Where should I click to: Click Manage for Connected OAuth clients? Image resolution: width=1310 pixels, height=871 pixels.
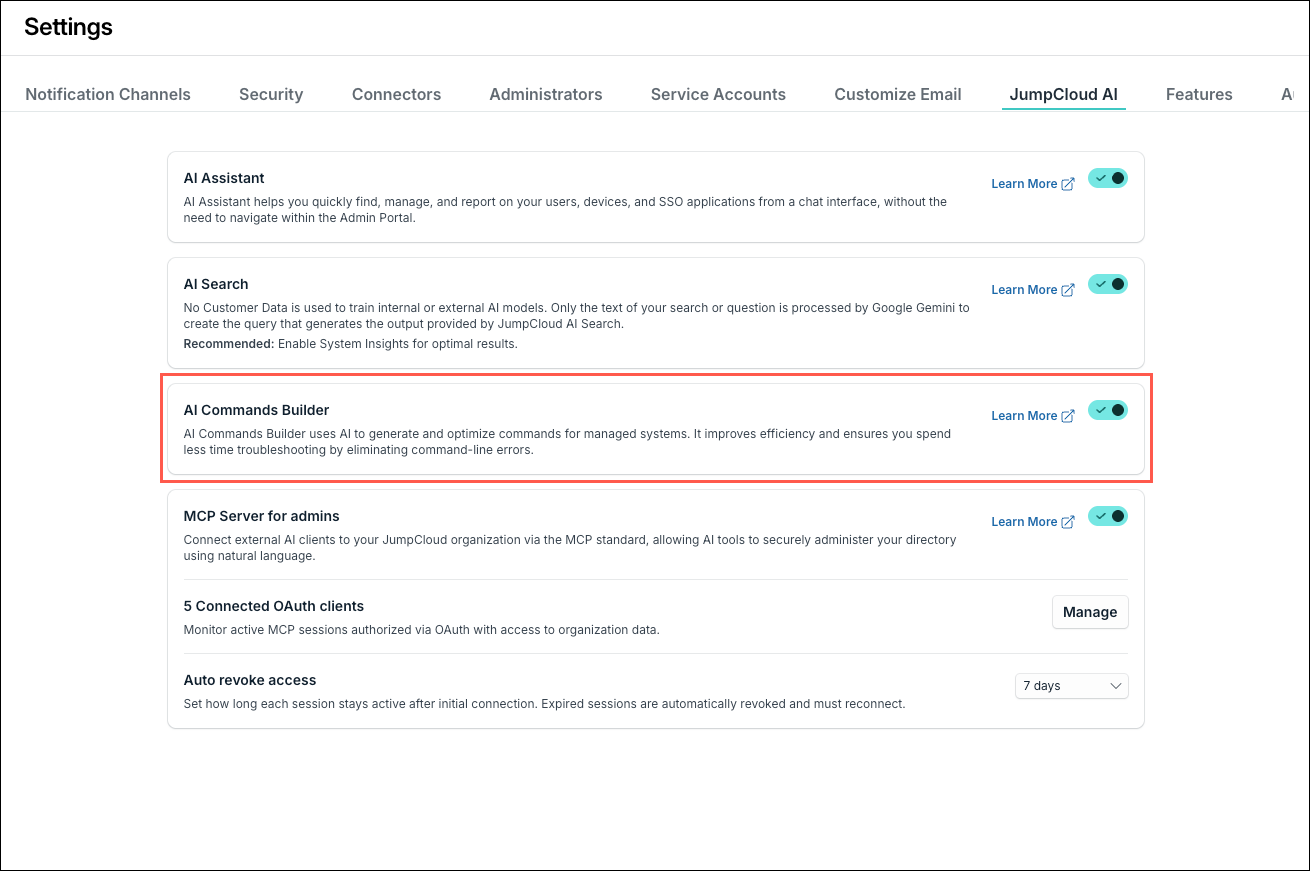tap(1090, 612)
